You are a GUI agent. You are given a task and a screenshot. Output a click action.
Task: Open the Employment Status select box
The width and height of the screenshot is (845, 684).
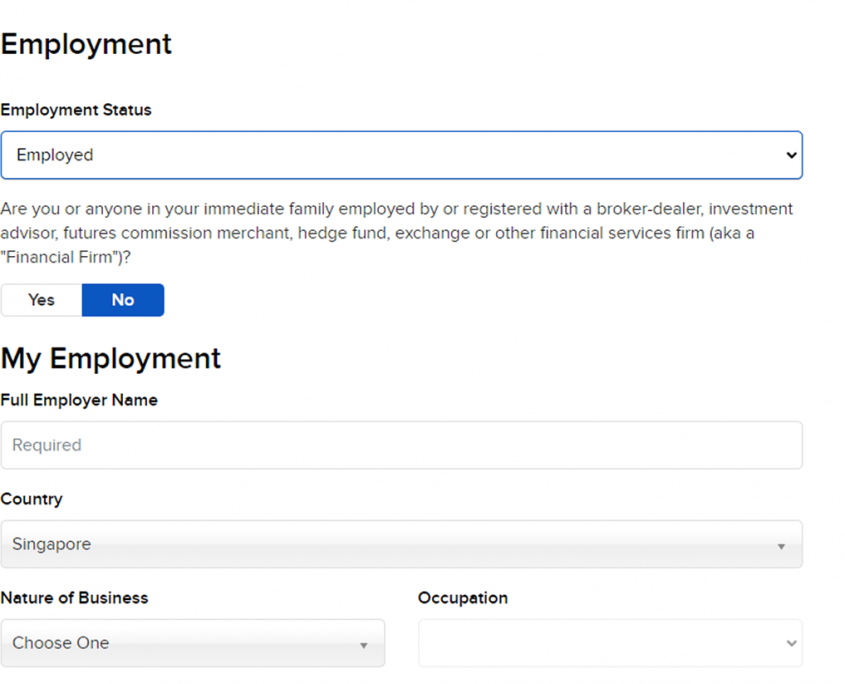(x=400, y=155)
